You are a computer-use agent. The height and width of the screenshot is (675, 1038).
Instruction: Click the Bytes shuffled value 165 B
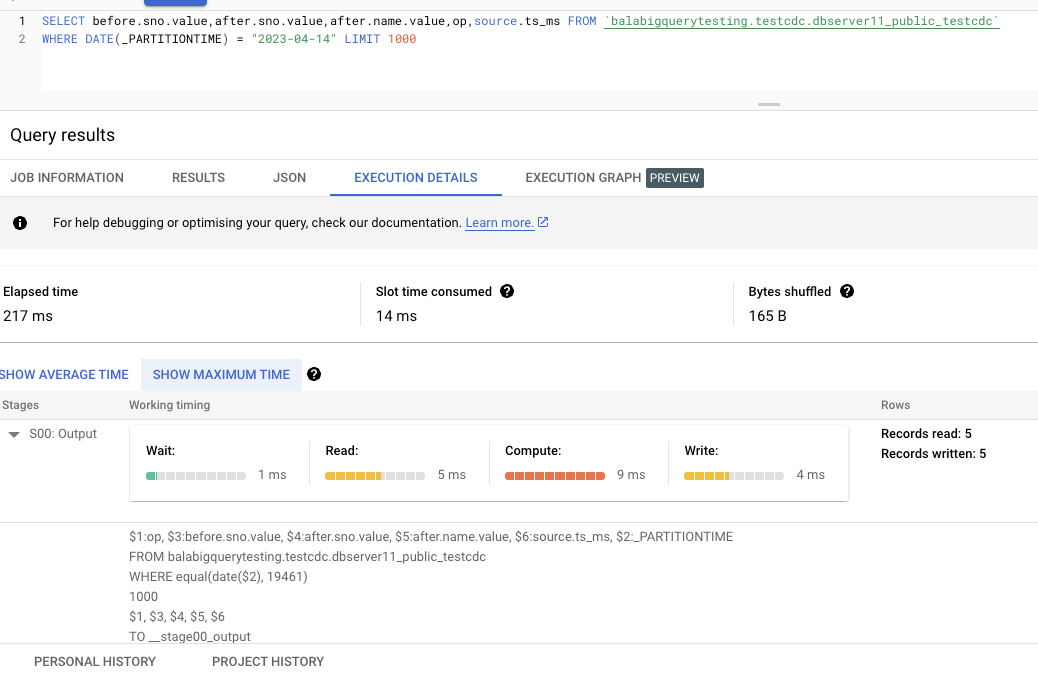[x=768, y=316]
